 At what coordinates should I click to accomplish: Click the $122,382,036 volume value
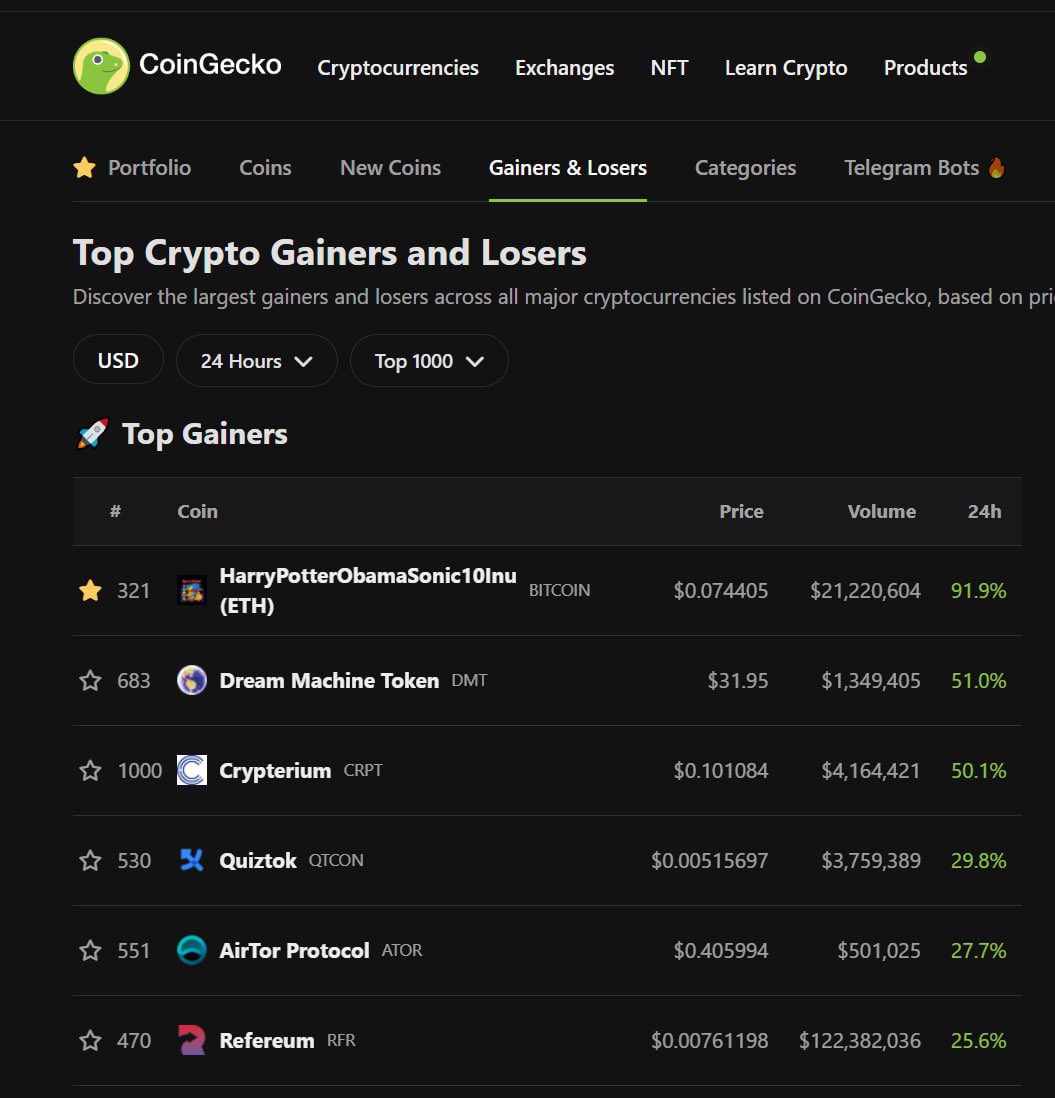pos(860,1040)
